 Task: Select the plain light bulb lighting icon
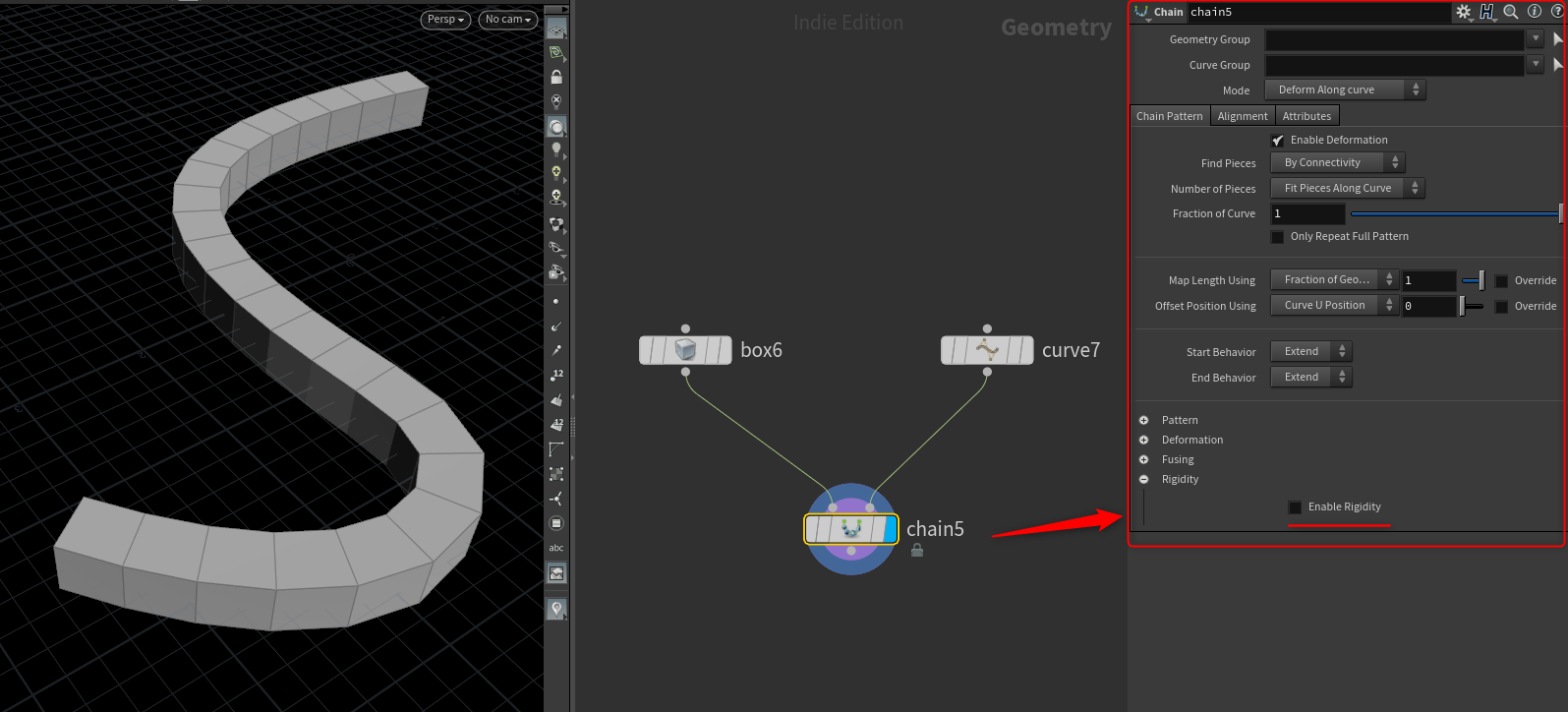click(x=556, y=149)
